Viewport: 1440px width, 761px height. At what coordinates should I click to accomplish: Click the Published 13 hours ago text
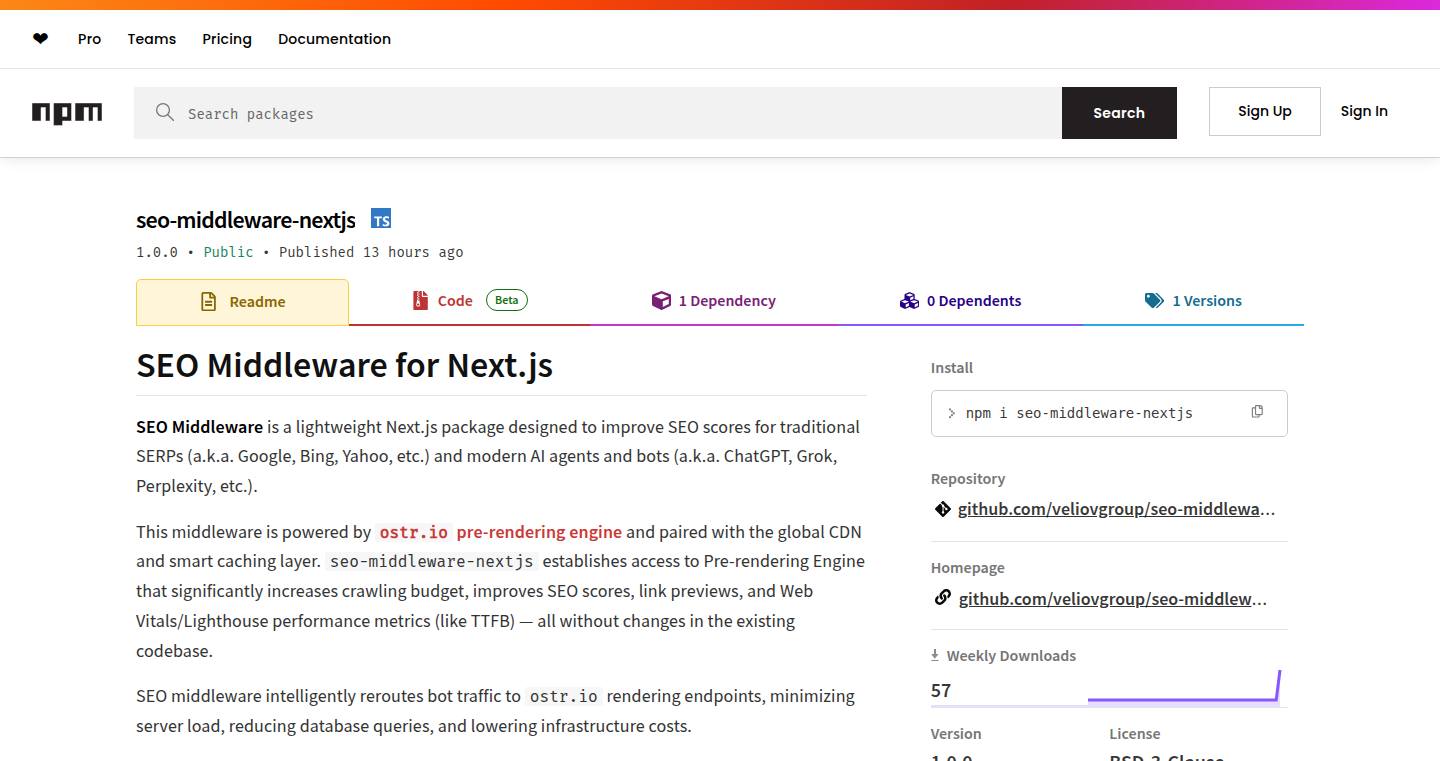371,252
